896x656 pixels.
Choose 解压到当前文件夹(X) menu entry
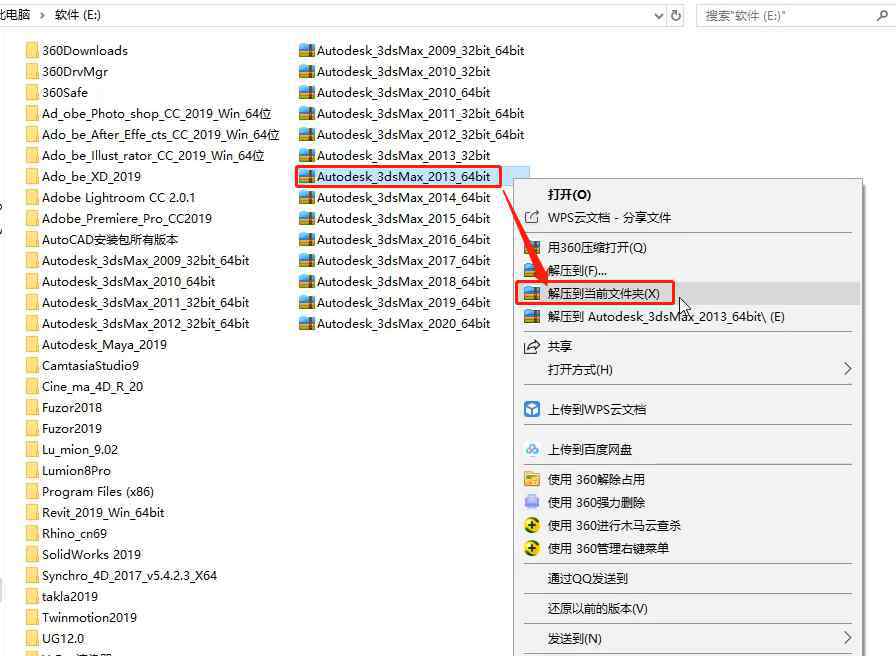click(x=688, y=293)
